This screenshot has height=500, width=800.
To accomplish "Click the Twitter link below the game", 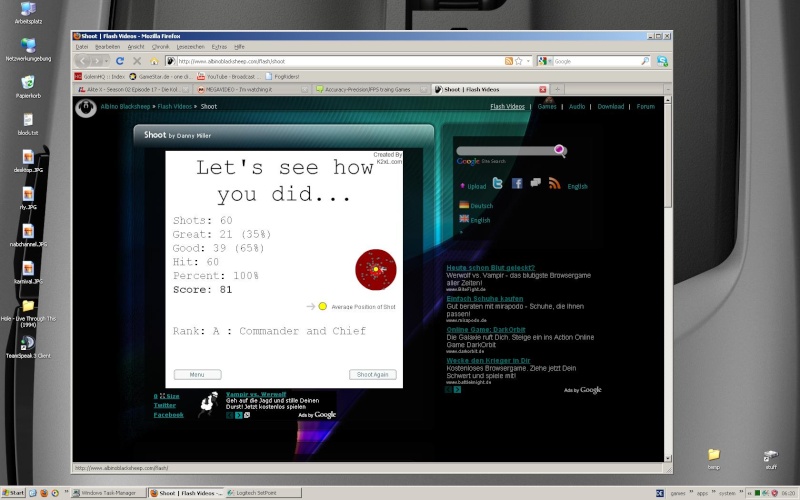I will 164,406.
